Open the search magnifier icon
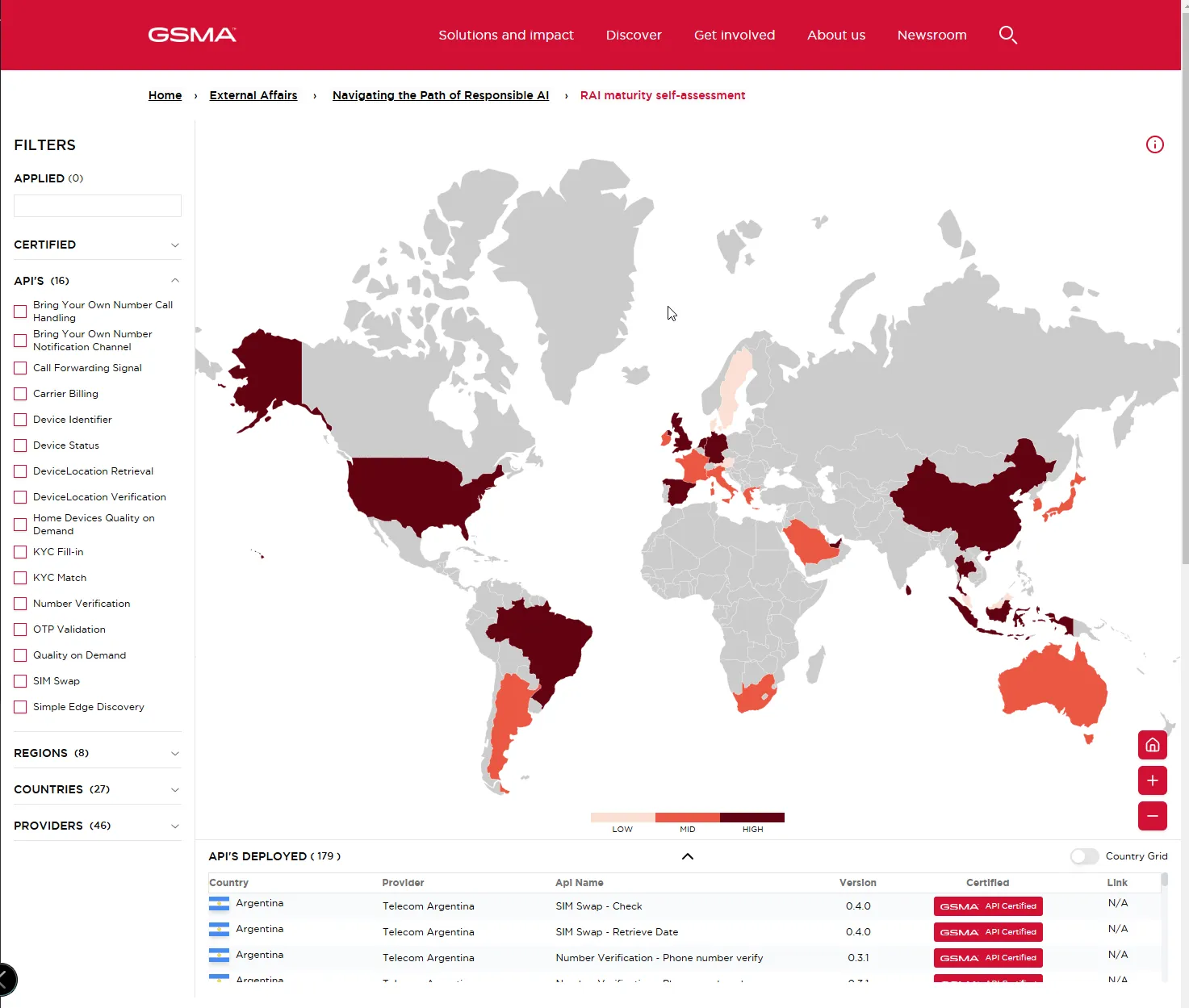Viewport: 1189px width, 1008px height. tap(1007, 35)
